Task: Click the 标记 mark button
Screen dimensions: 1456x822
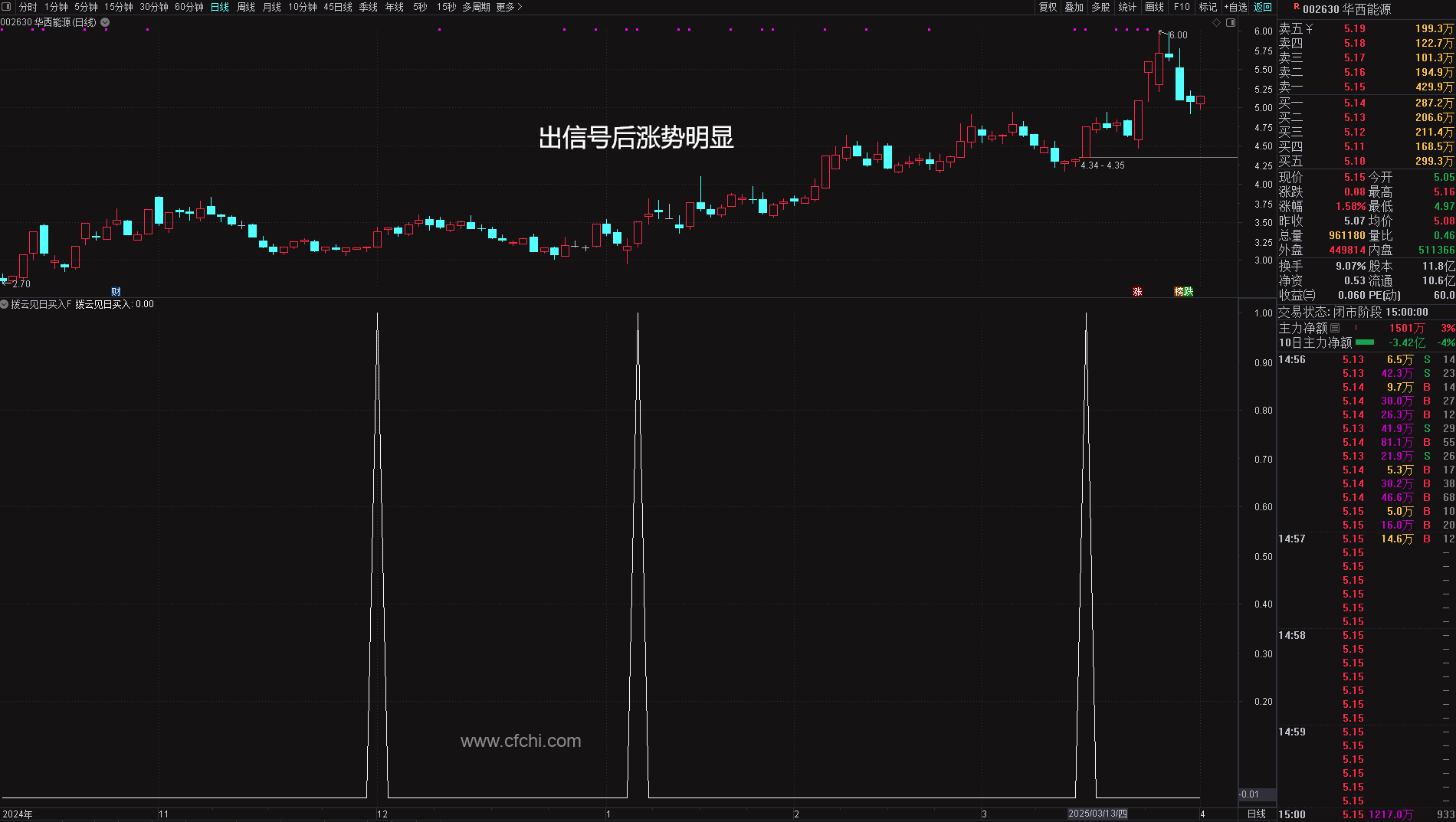Action: 1208,7
